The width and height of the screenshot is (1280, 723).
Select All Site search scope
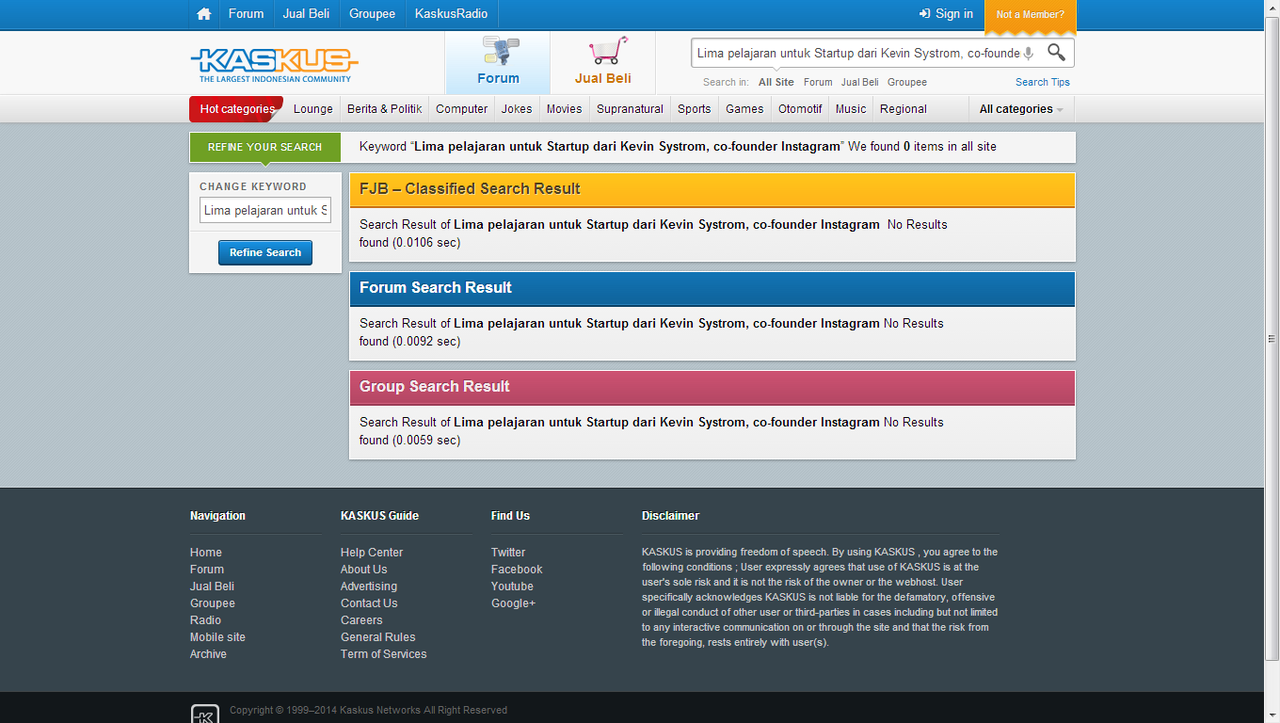coord(776,82)
